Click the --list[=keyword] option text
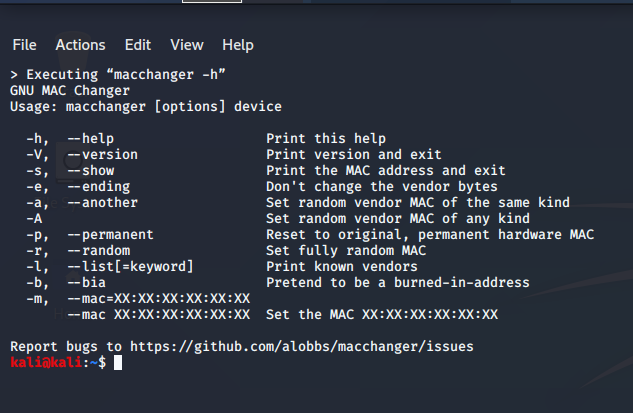Image resolution: width=633 pixels, height=413 pixels. [131, 266]
